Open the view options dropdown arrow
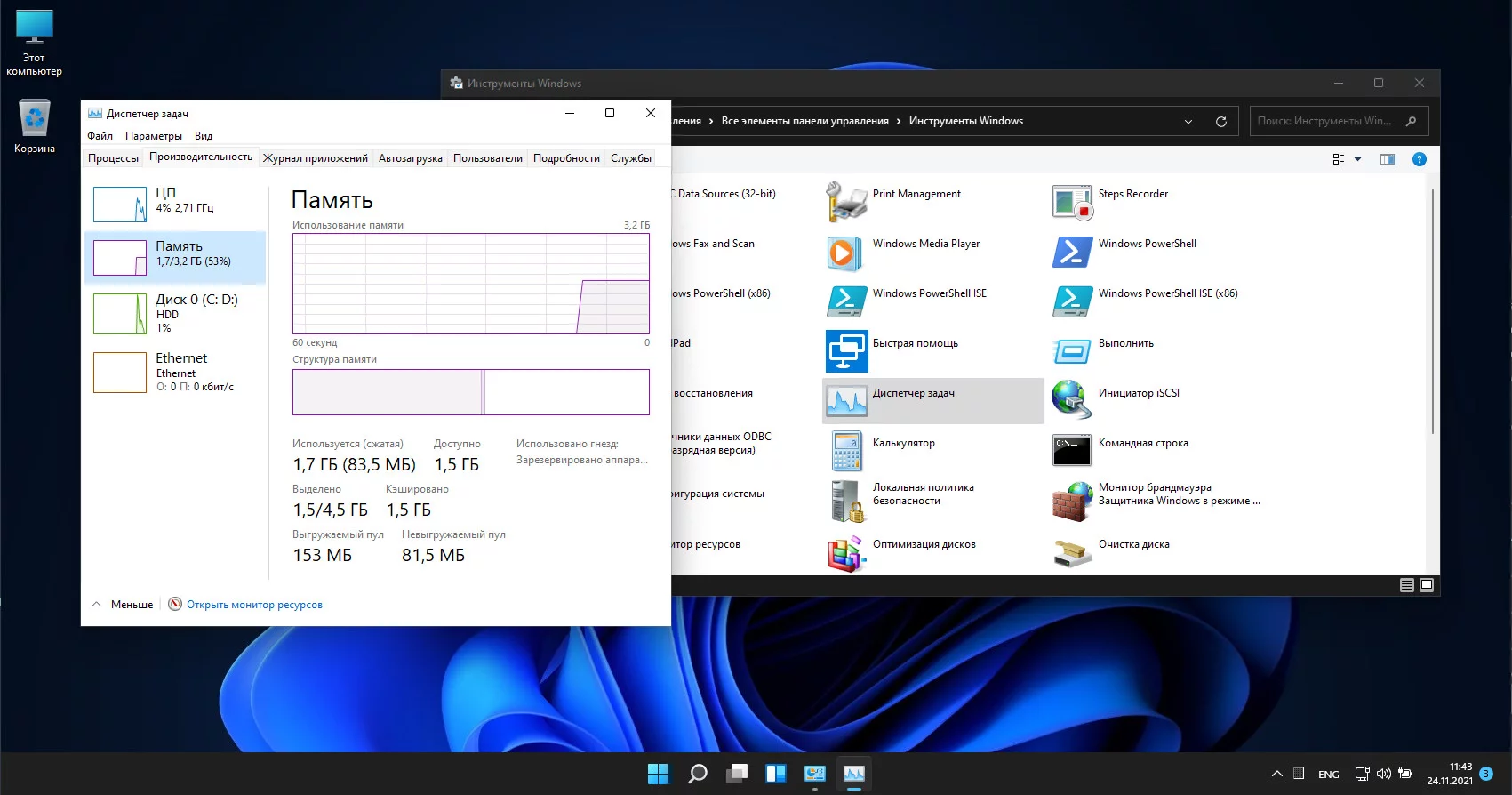Screen dimensions: 1512x795 (1357, 160)
